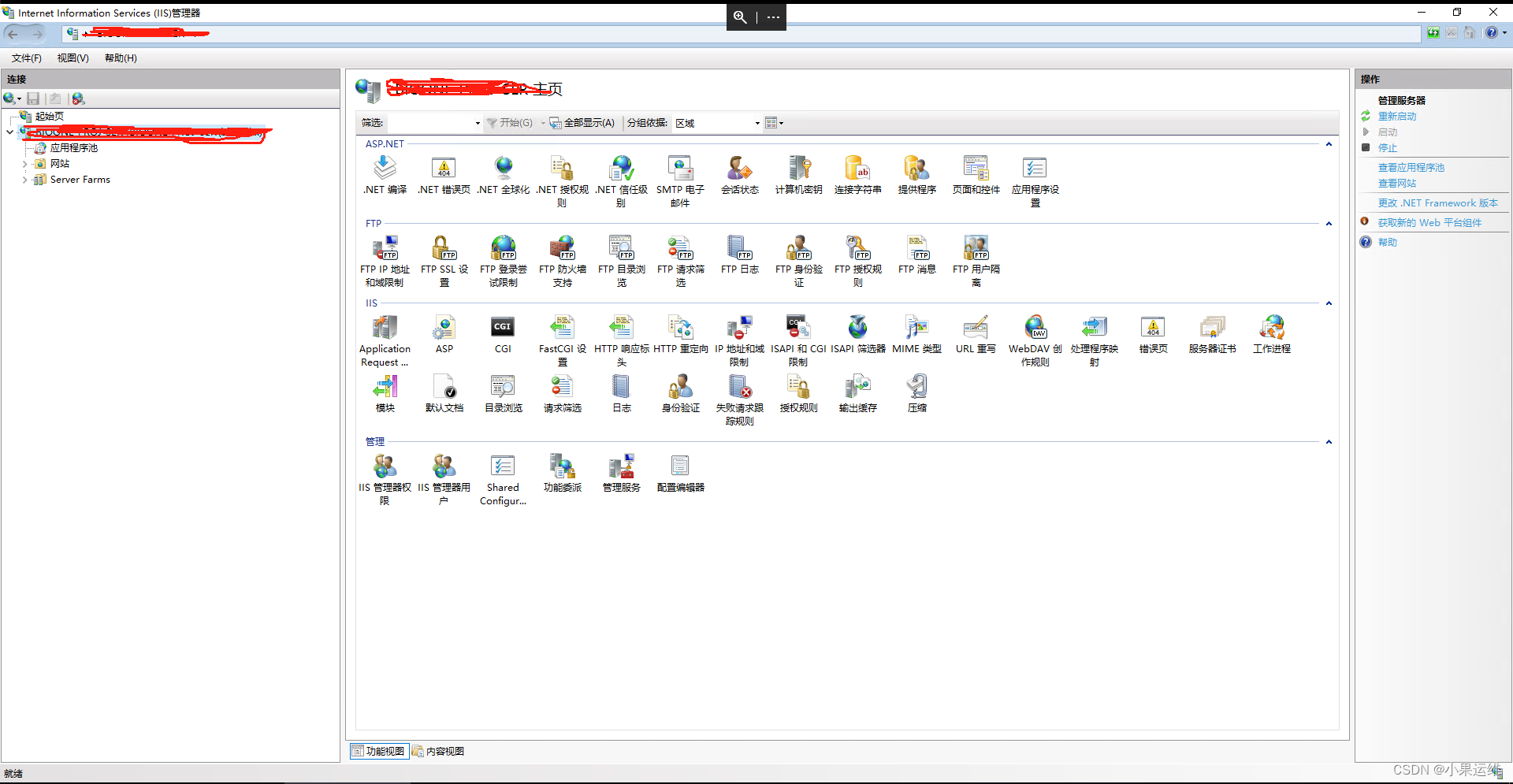Click 重新启动 in actions pane
1513x784 pixels.
click(x=1397, y=117)
